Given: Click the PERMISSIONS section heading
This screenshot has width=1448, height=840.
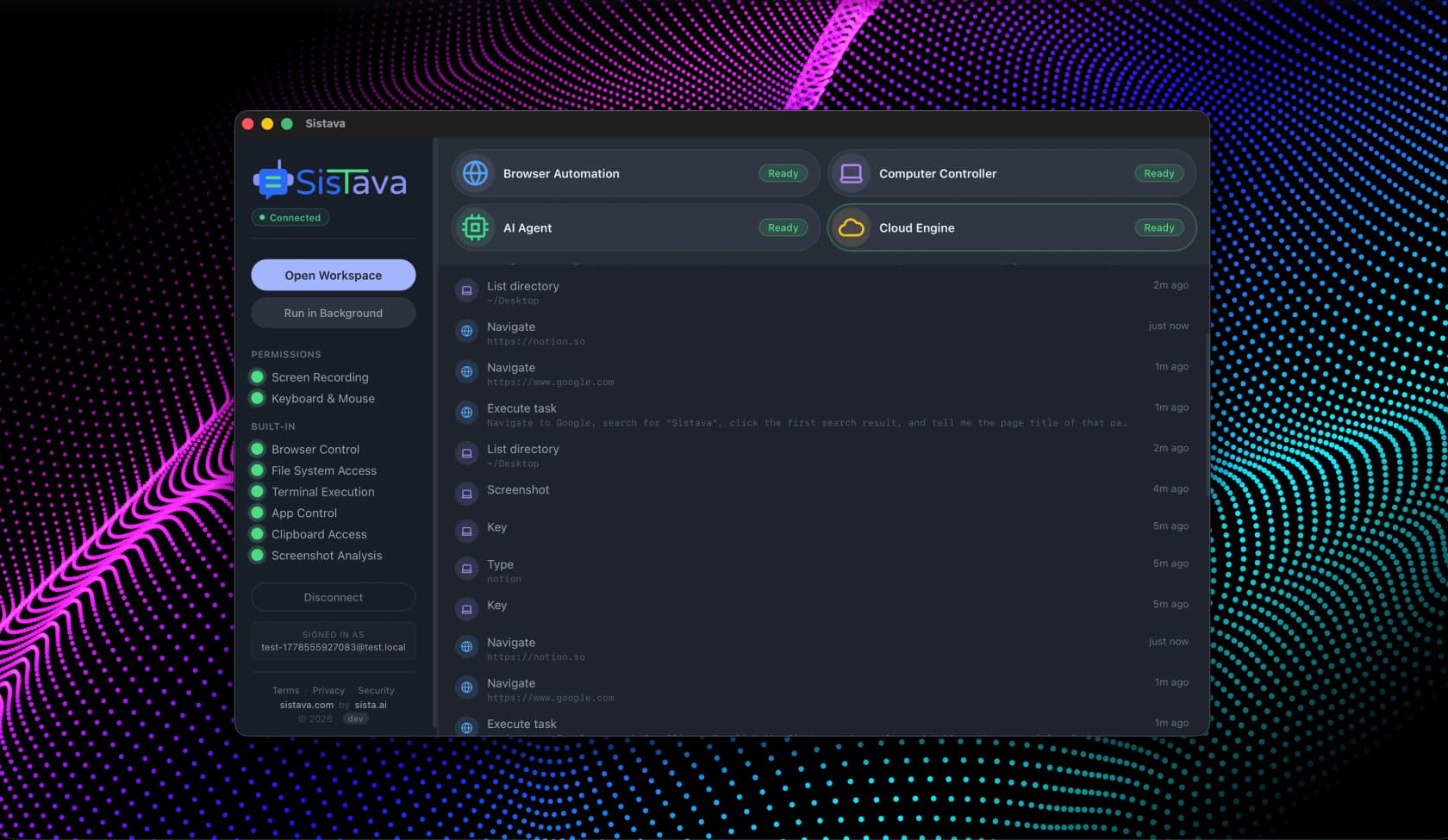Looking at the screenshot, I should point(286,354).
